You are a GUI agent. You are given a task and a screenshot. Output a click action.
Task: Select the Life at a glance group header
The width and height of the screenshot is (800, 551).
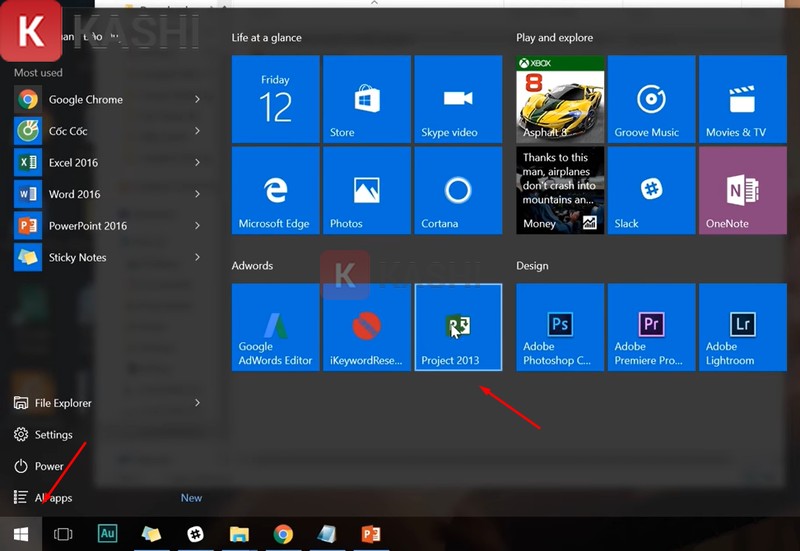266,38
